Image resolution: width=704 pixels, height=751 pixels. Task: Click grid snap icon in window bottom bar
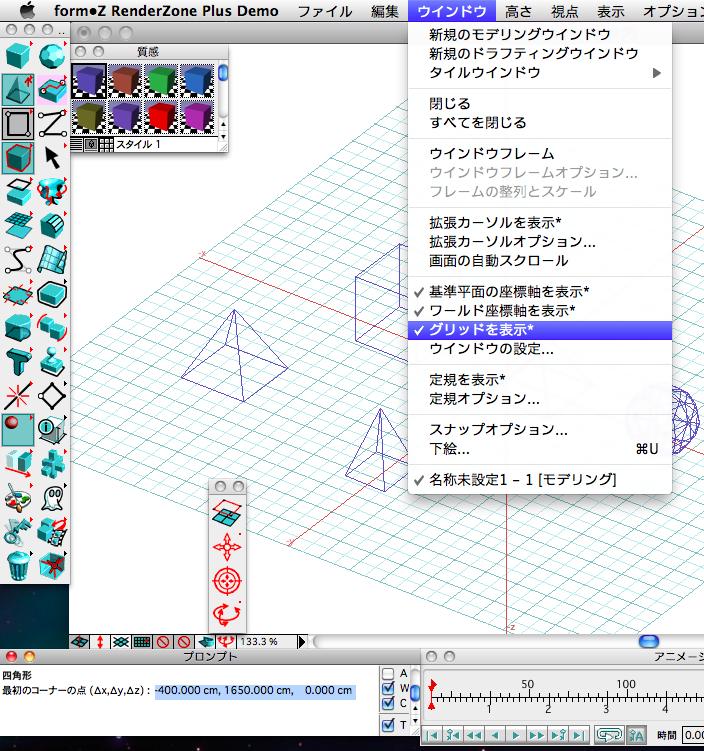pyautogui.click(x=142, y=641)
